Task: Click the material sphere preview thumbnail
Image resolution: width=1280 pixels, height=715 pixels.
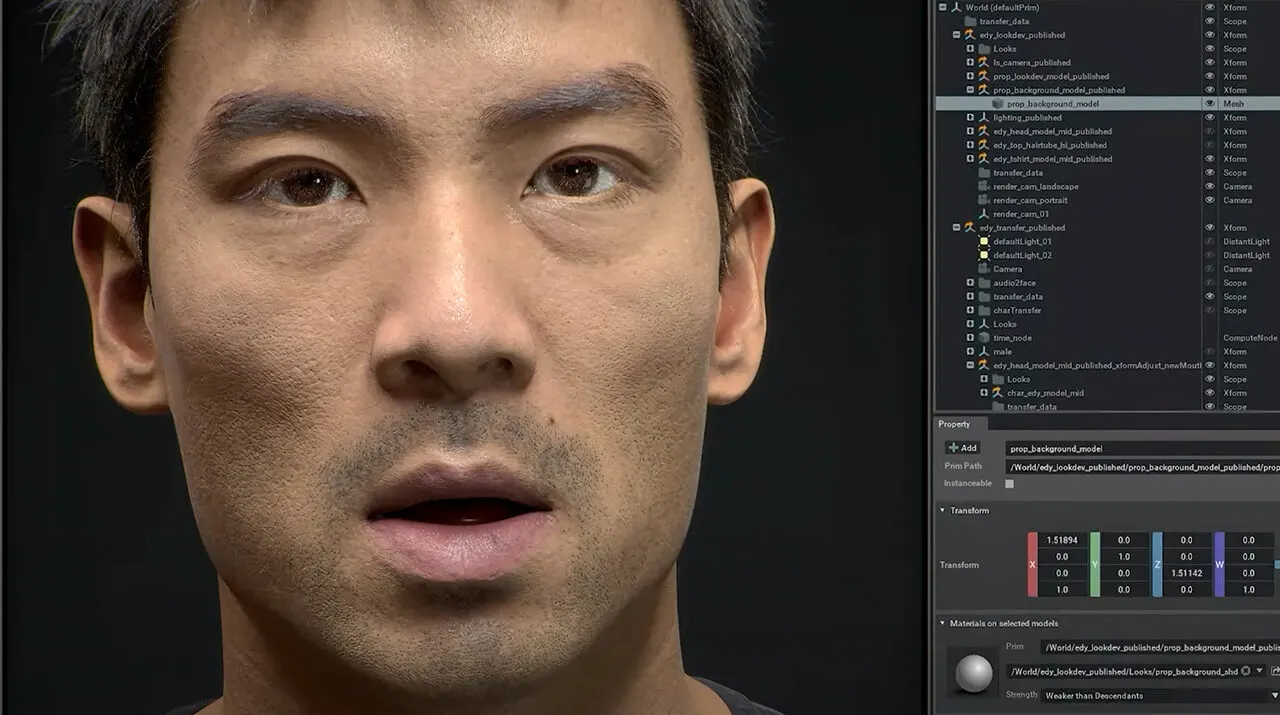Action: tap(974, 673)
